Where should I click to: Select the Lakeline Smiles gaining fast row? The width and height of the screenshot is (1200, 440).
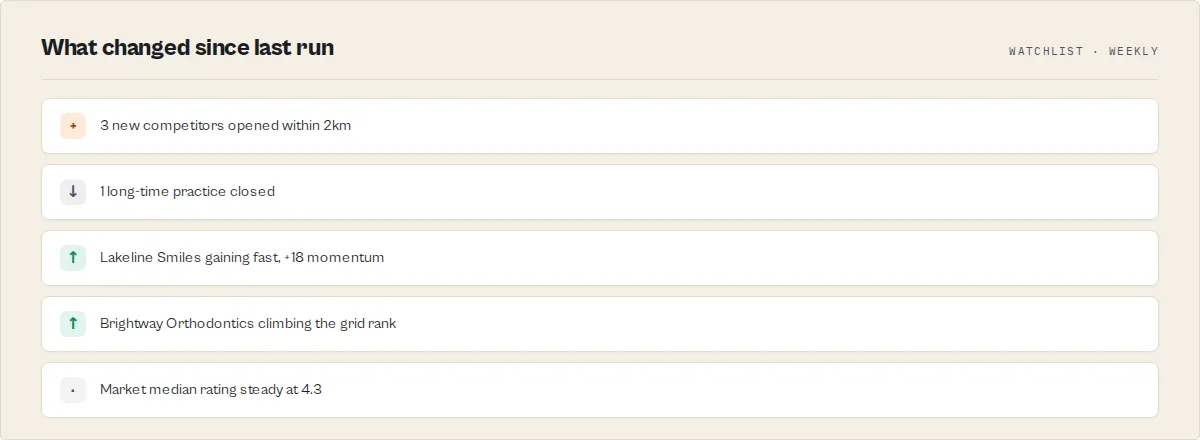point(600,258)
